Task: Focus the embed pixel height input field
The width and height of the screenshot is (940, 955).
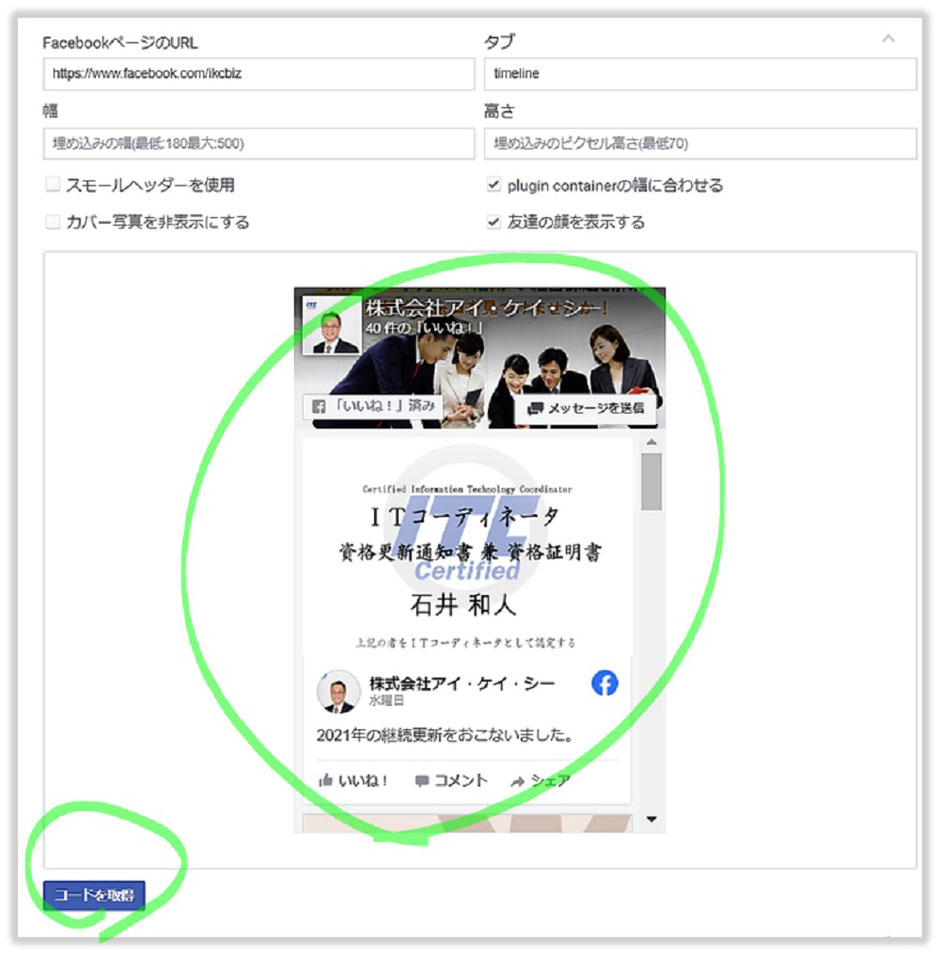Action: point(700,144)
